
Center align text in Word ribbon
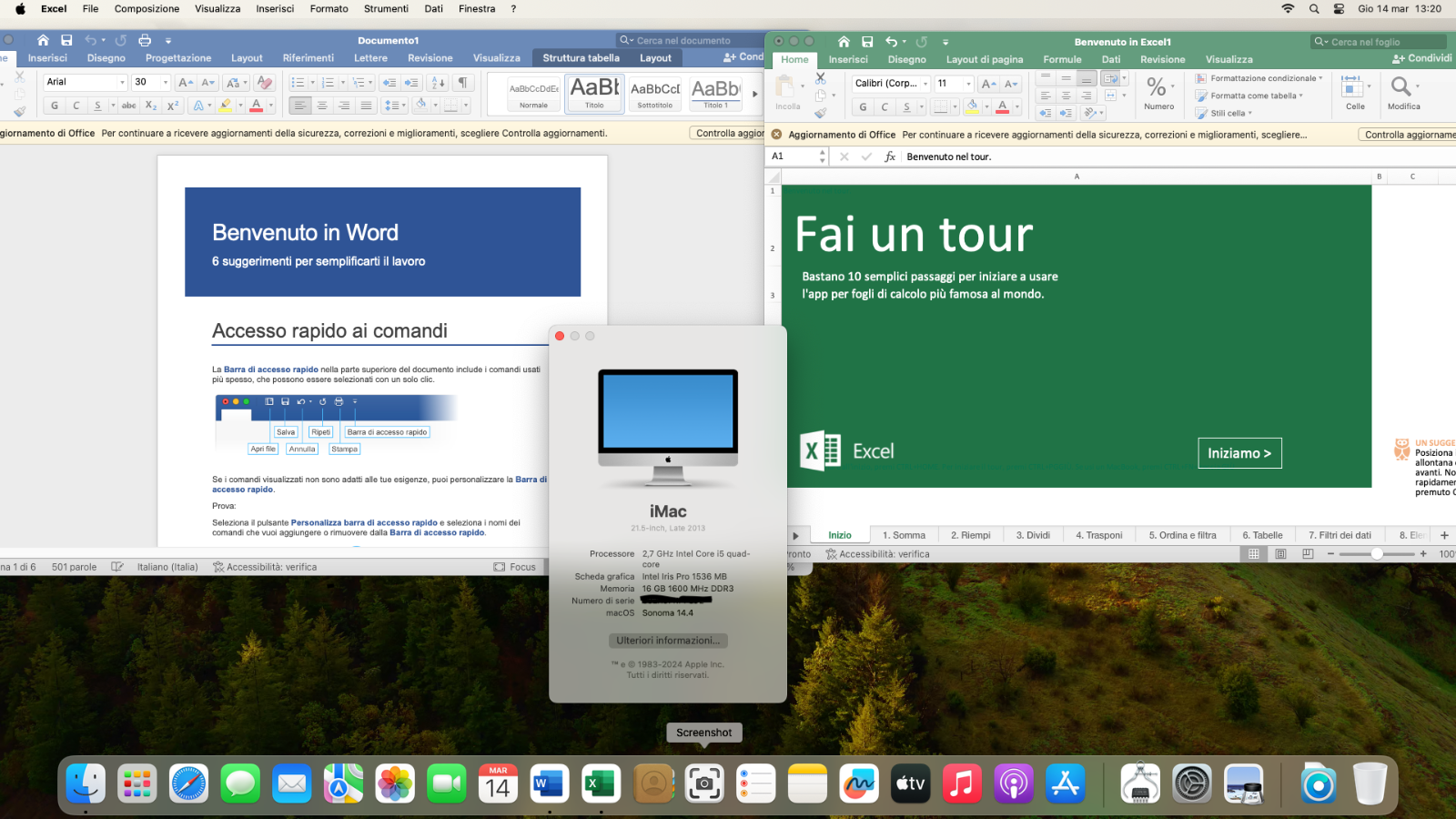click(322, 106)
